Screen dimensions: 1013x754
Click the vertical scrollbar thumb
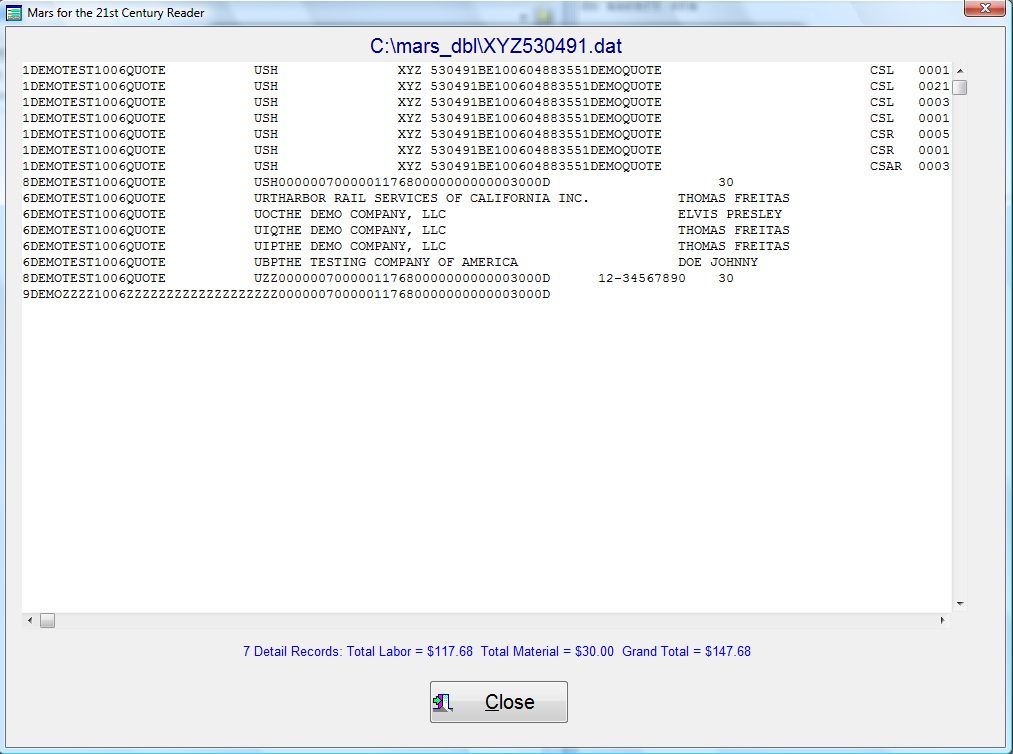pyautogui.click(x=960, y=87)
